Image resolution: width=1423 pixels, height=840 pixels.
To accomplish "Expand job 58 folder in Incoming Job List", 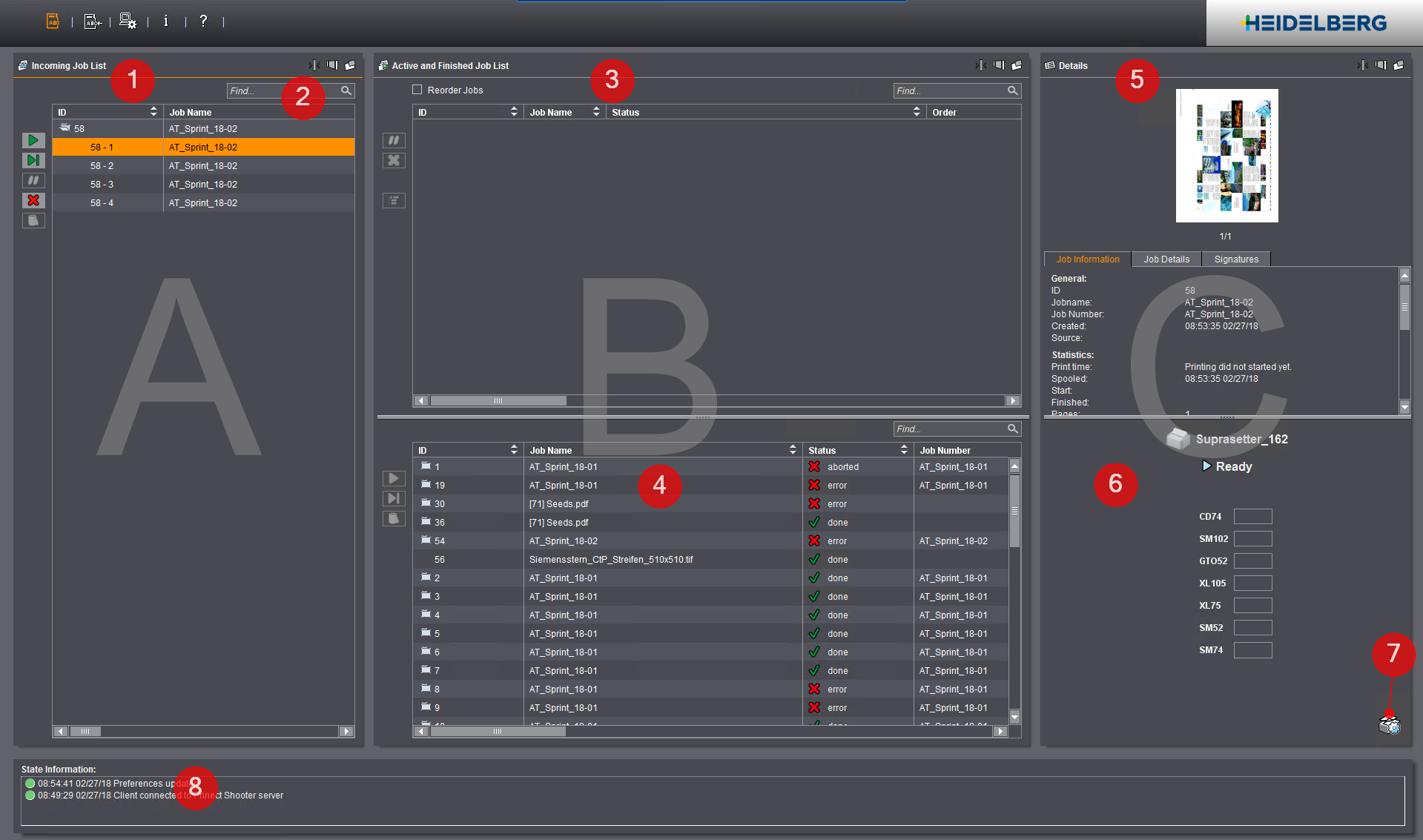I will 65,128.
